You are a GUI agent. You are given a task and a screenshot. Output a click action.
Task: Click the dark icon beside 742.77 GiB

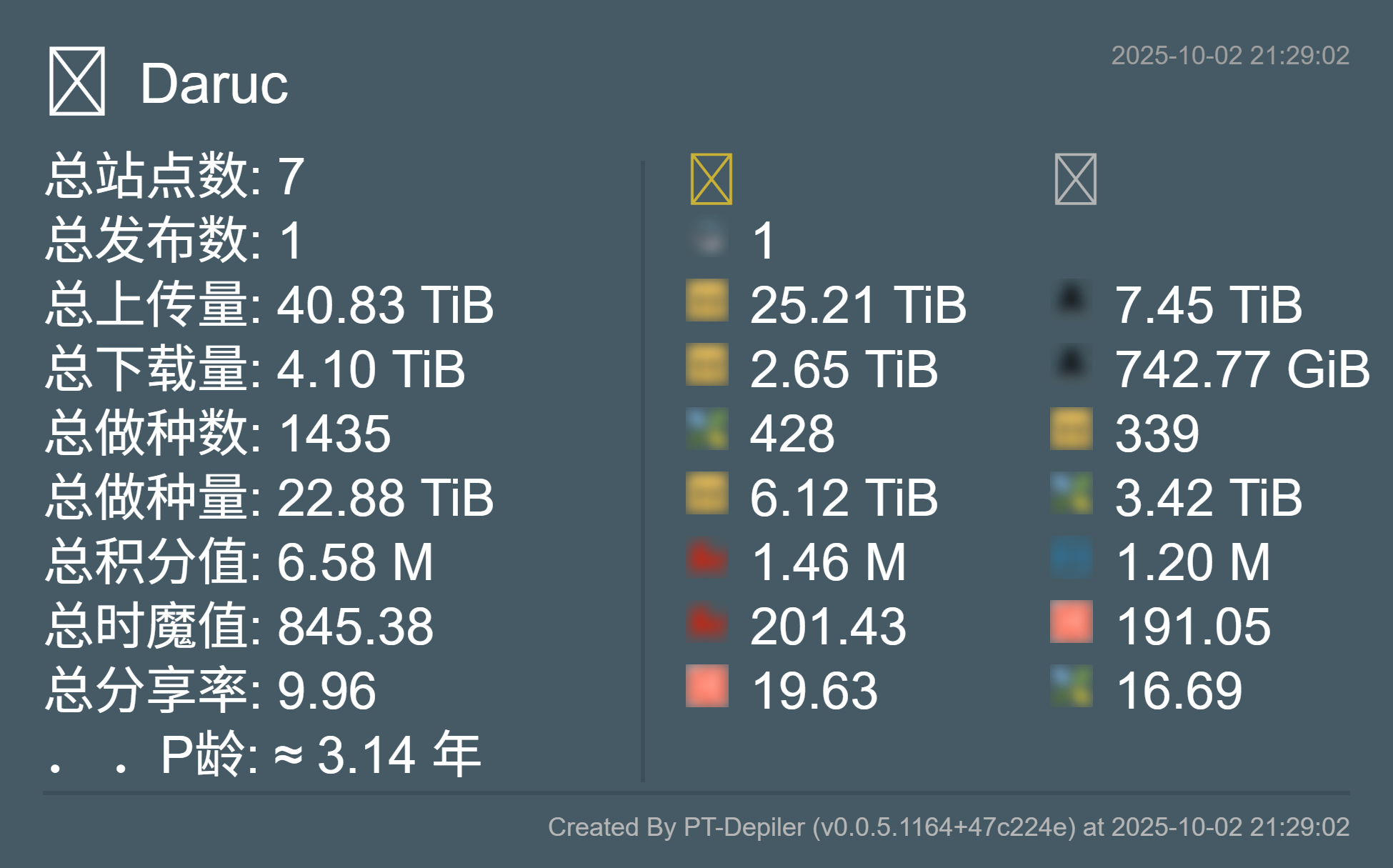point(1072,364)
